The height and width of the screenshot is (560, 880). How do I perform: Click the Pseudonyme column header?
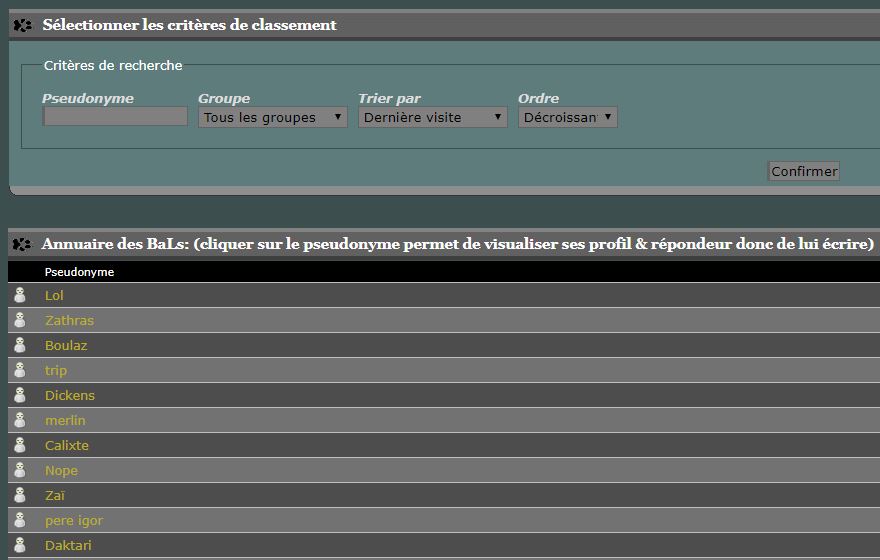[x=79, y=272]
